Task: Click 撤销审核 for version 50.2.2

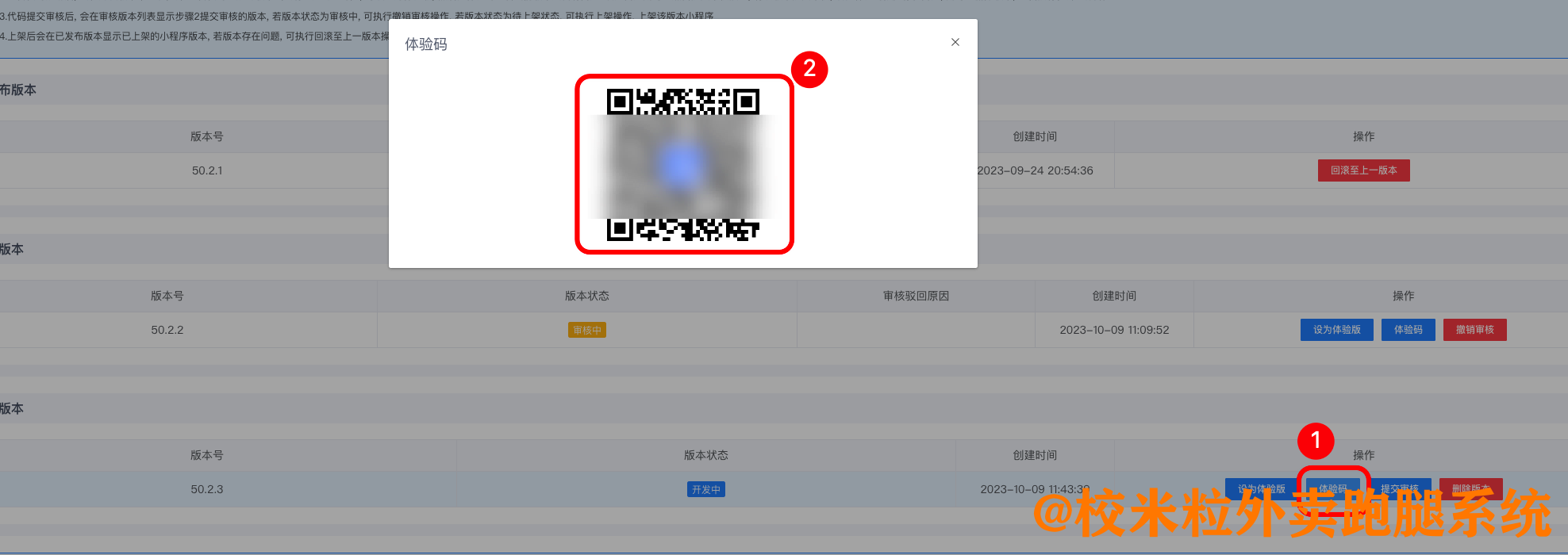Action: (x=1474, y=330)
